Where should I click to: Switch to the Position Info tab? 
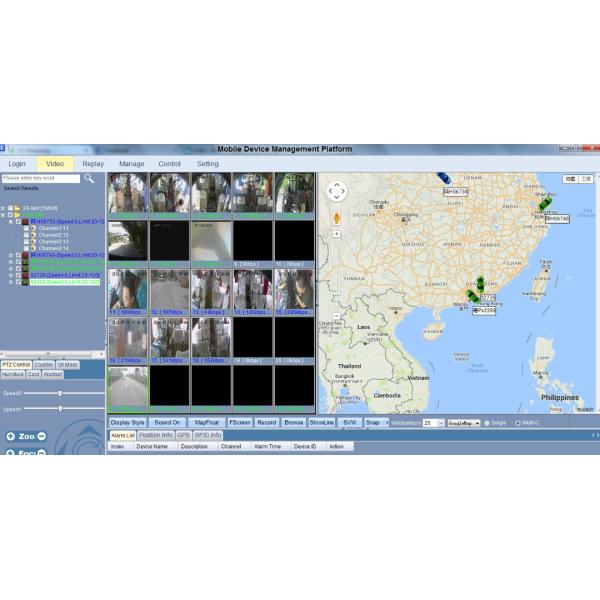click(x=155, y=435)
